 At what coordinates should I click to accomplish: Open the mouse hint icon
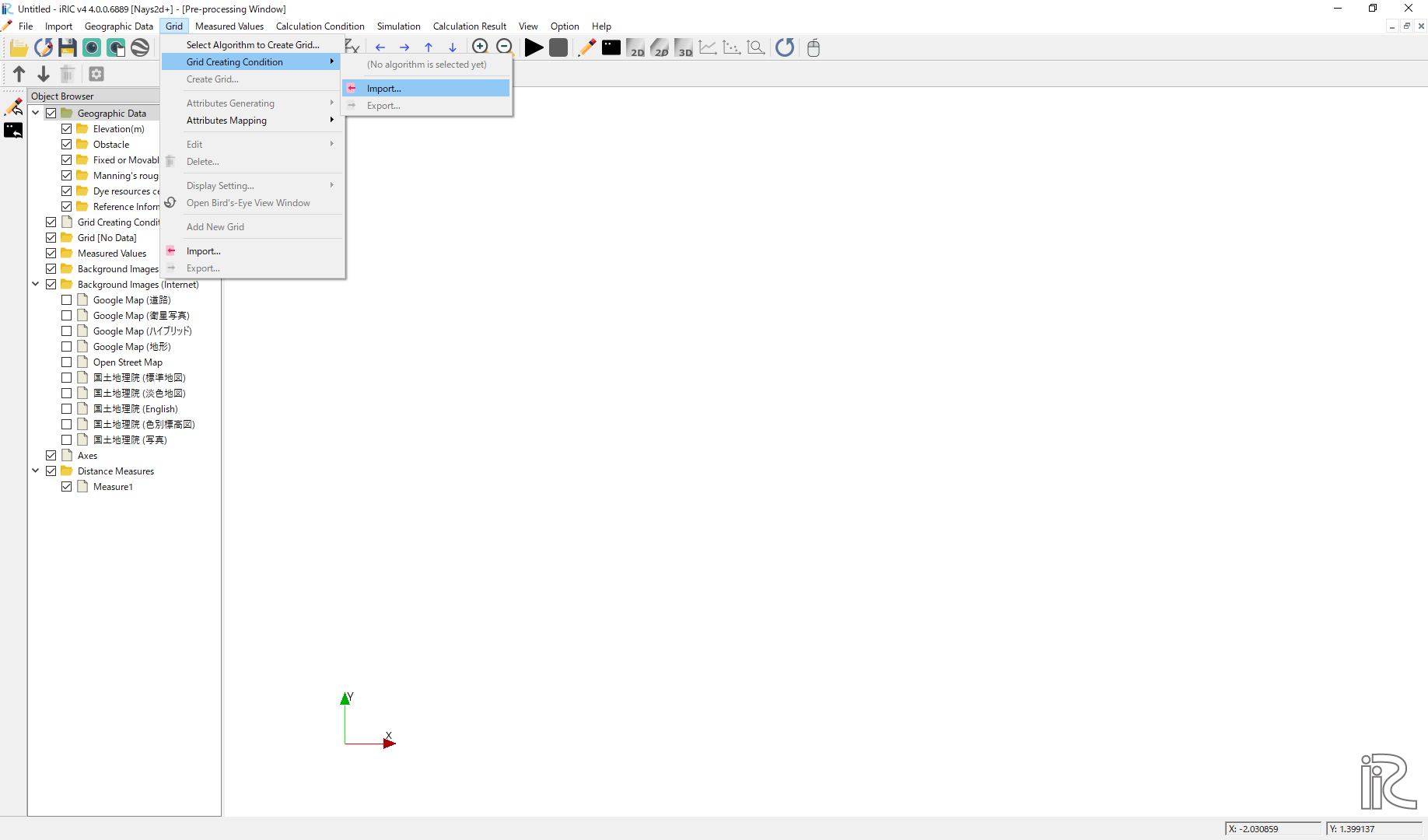(x=814, y=47)
